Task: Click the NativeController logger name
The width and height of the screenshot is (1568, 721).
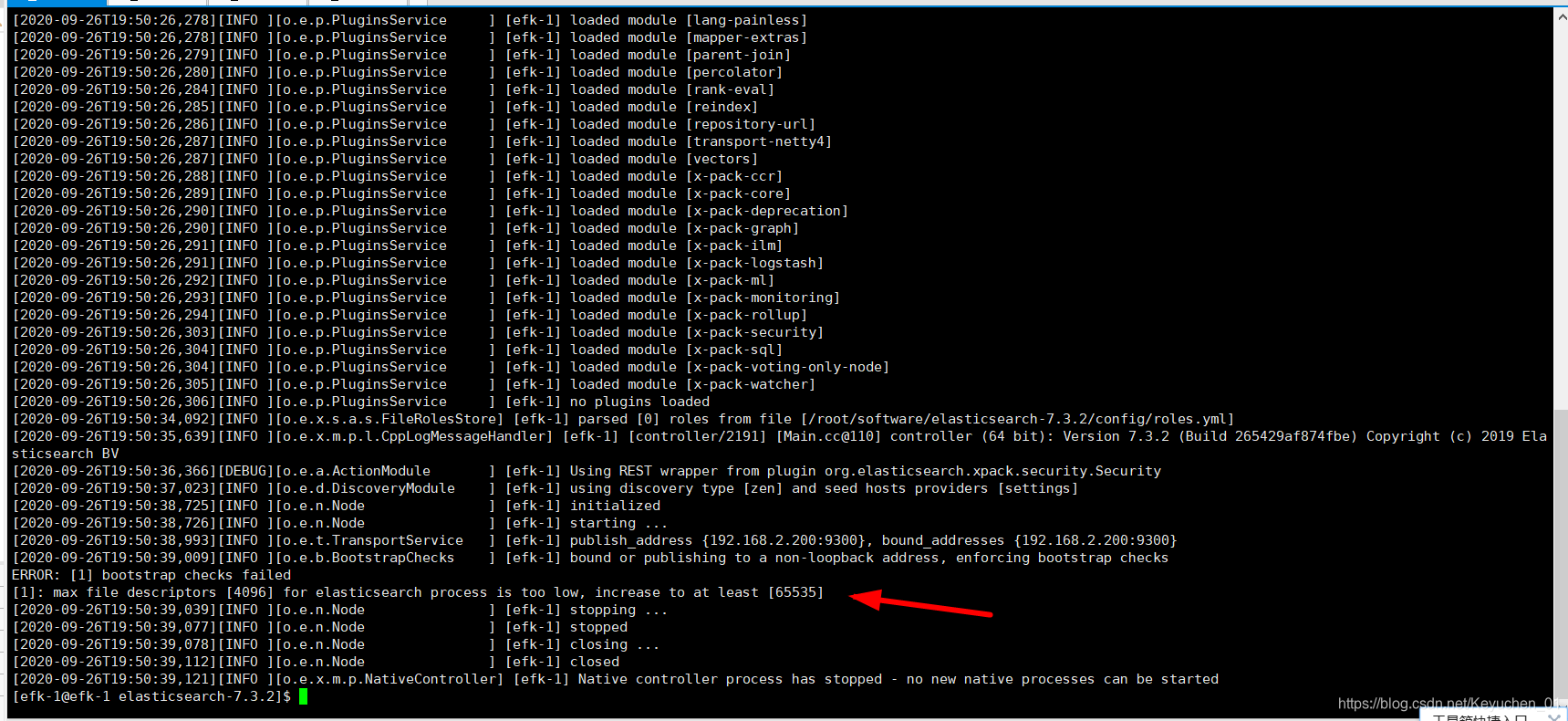Action: pos(389,679)
